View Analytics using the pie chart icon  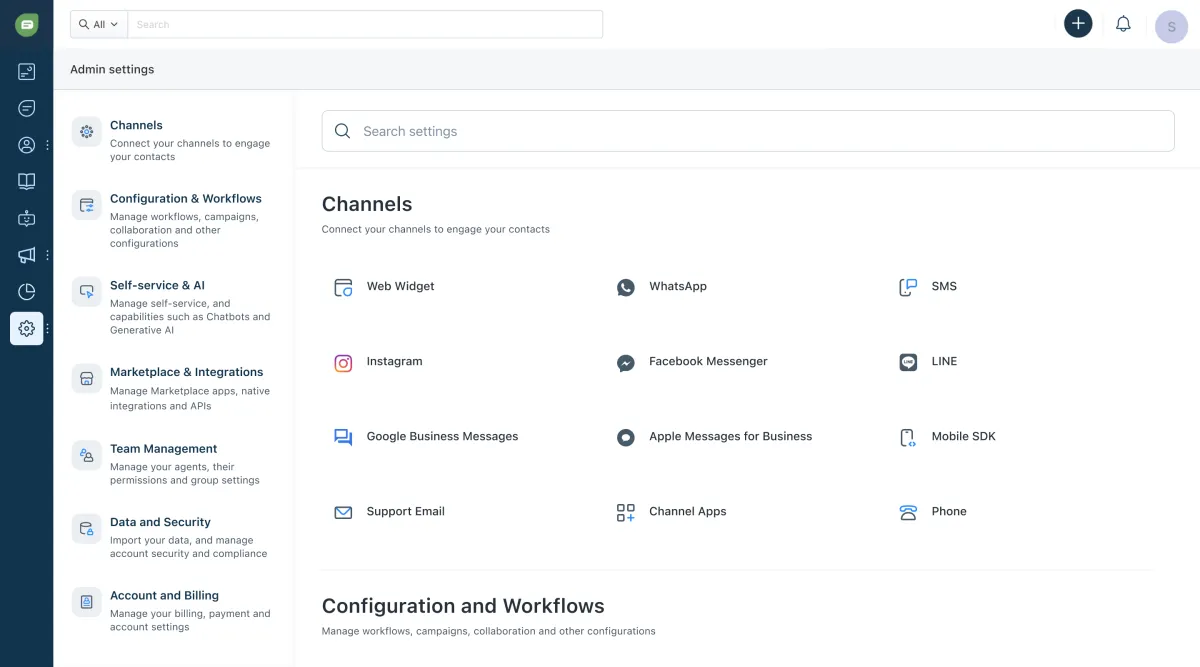(x=26, y=292)
